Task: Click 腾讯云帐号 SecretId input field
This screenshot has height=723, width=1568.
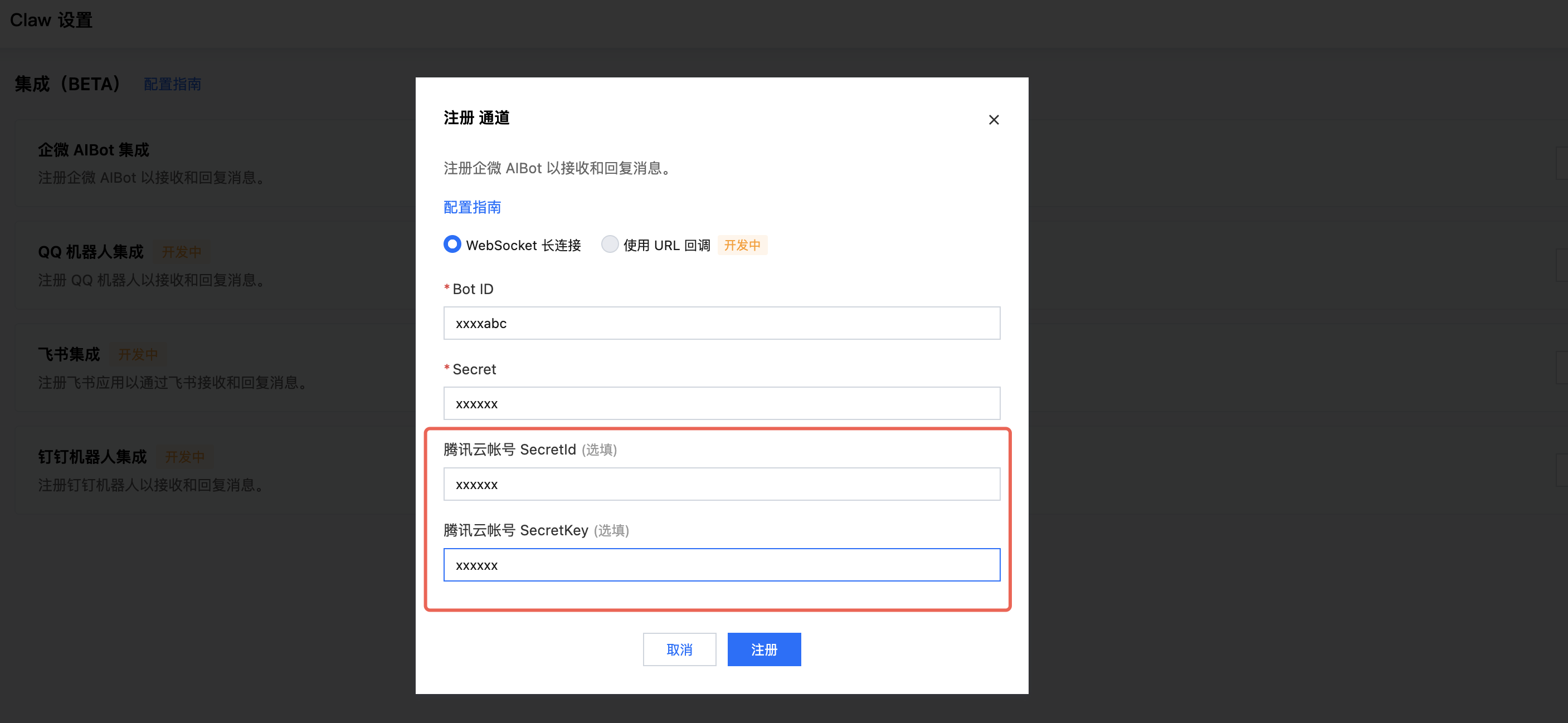Action: [721, 485]
